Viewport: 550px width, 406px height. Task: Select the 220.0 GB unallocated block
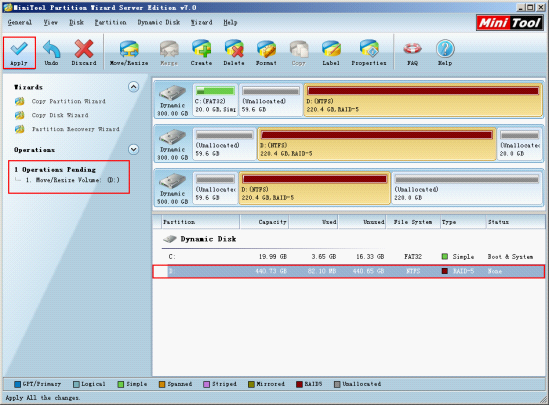[467, 188]
